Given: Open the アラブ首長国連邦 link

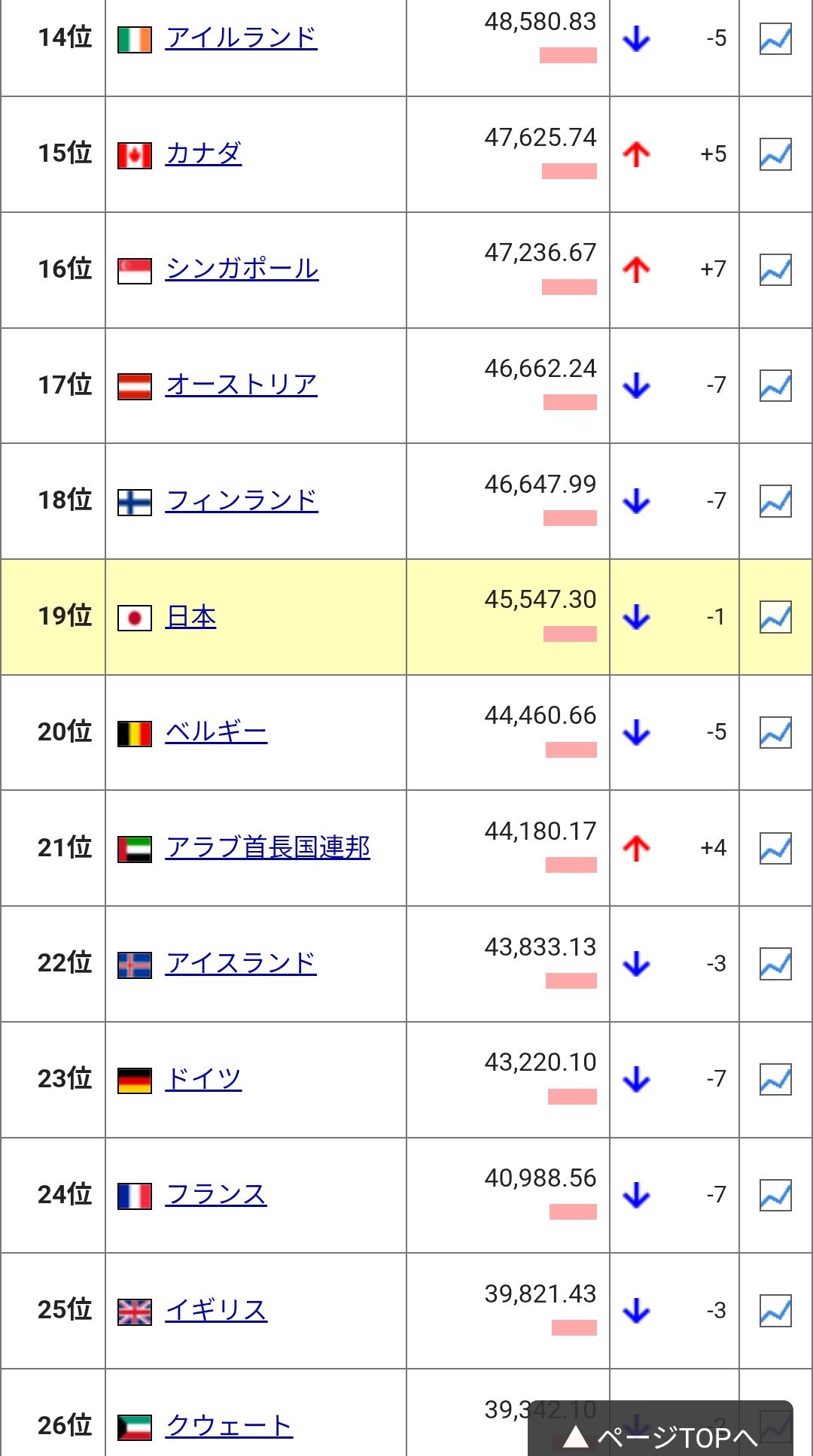Looking at the screenshot, I should (x=268, y=848).
